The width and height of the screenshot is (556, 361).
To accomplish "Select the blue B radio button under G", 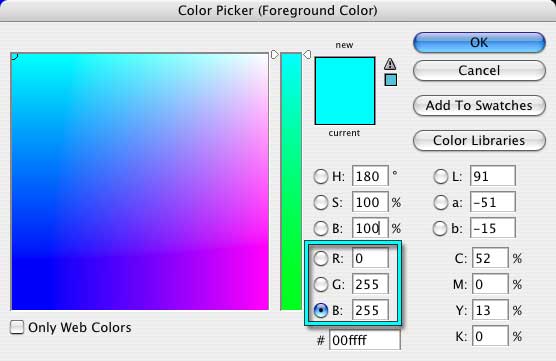I will point(321,310).
